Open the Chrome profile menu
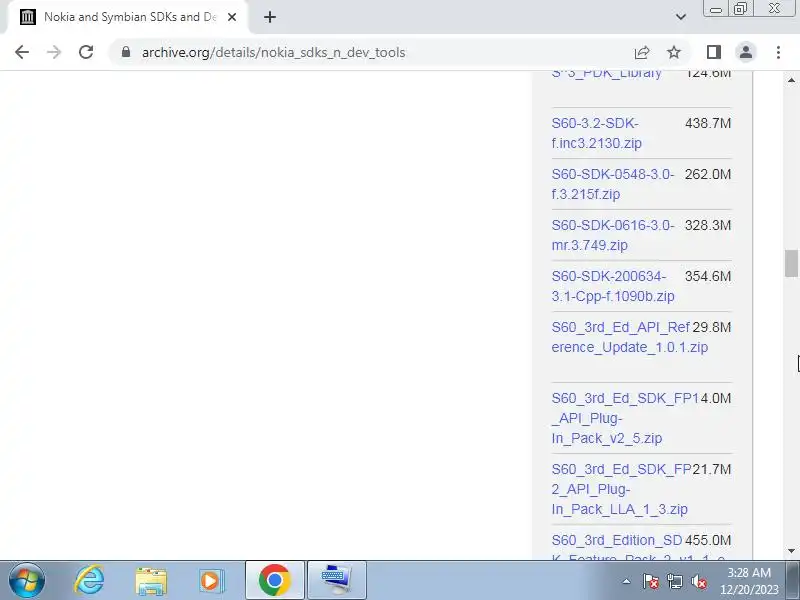 [746, 52]
